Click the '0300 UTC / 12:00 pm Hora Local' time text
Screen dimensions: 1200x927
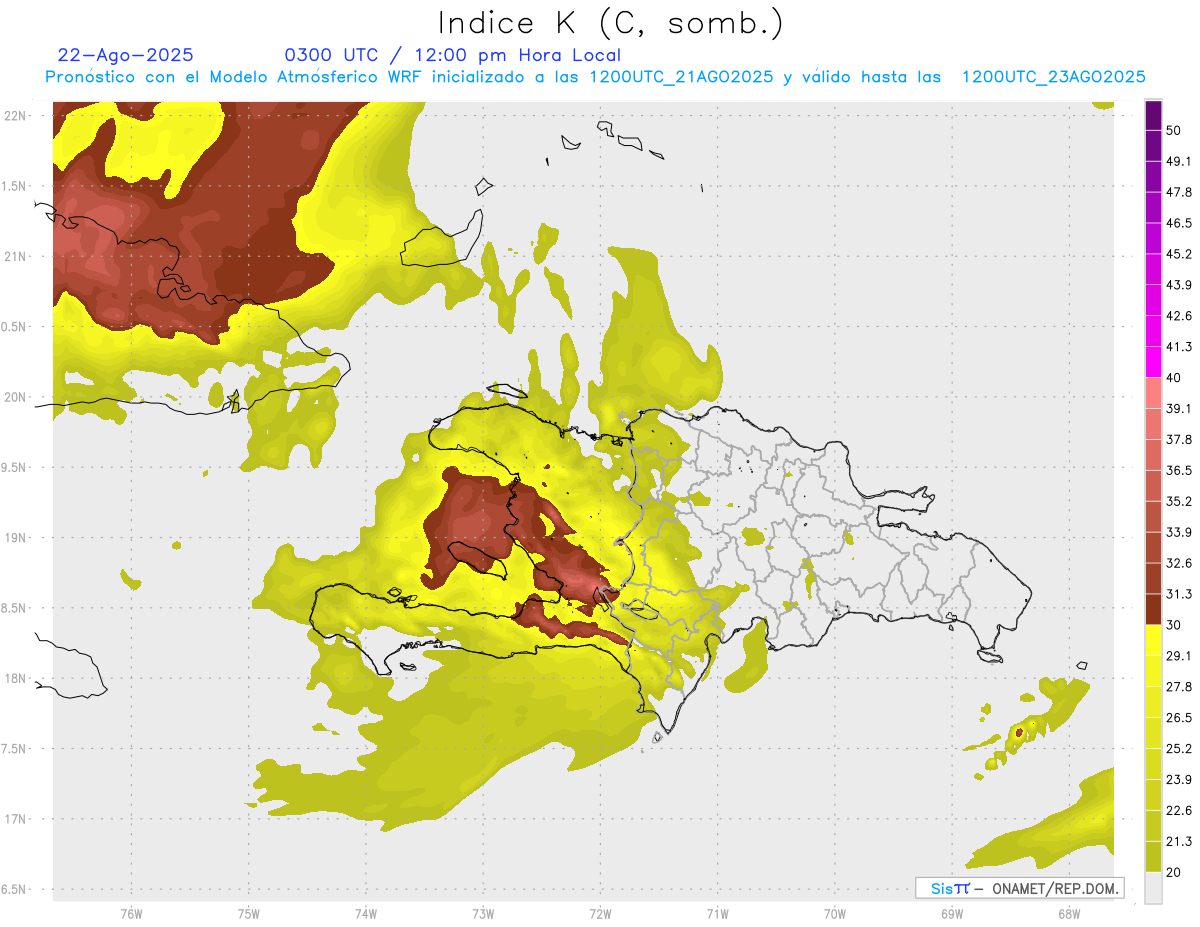(x=453, y=55)
